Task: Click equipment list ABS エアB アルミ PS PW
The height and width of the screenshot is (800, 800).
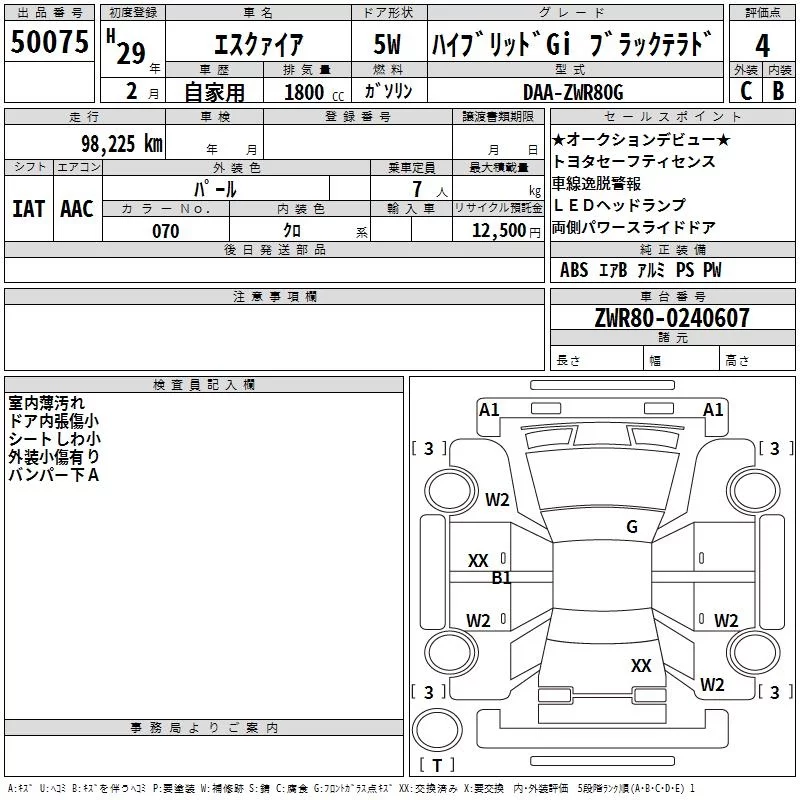Action: (641, 270)
